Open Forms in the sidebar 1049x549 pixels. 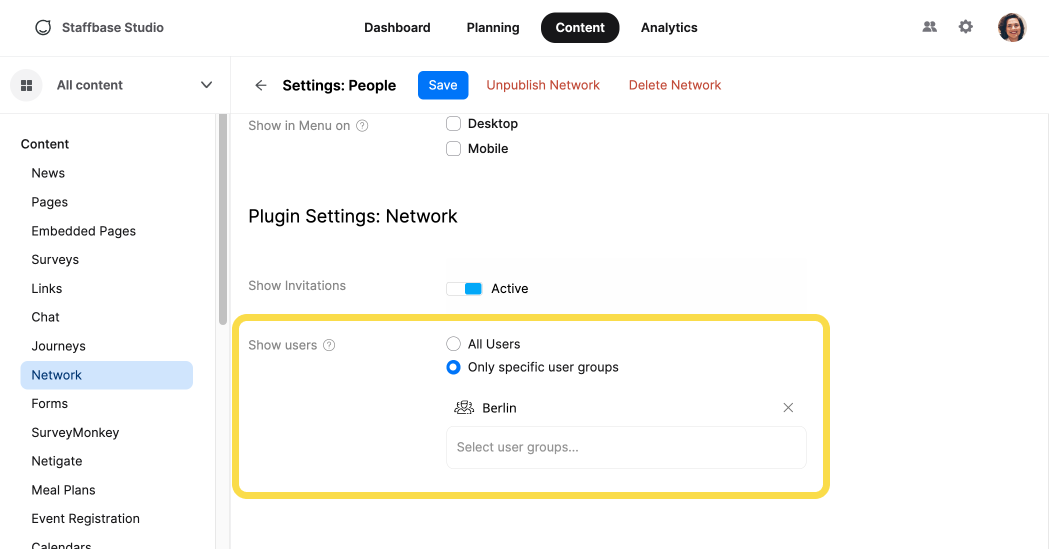click(50, 403)
